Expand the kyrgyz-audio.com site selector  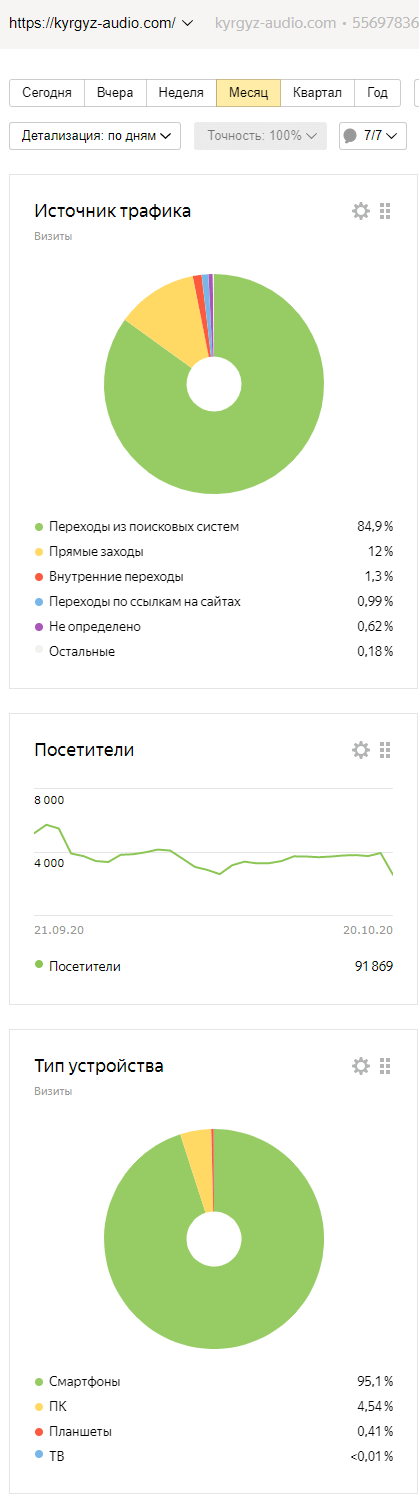point(101,22)
